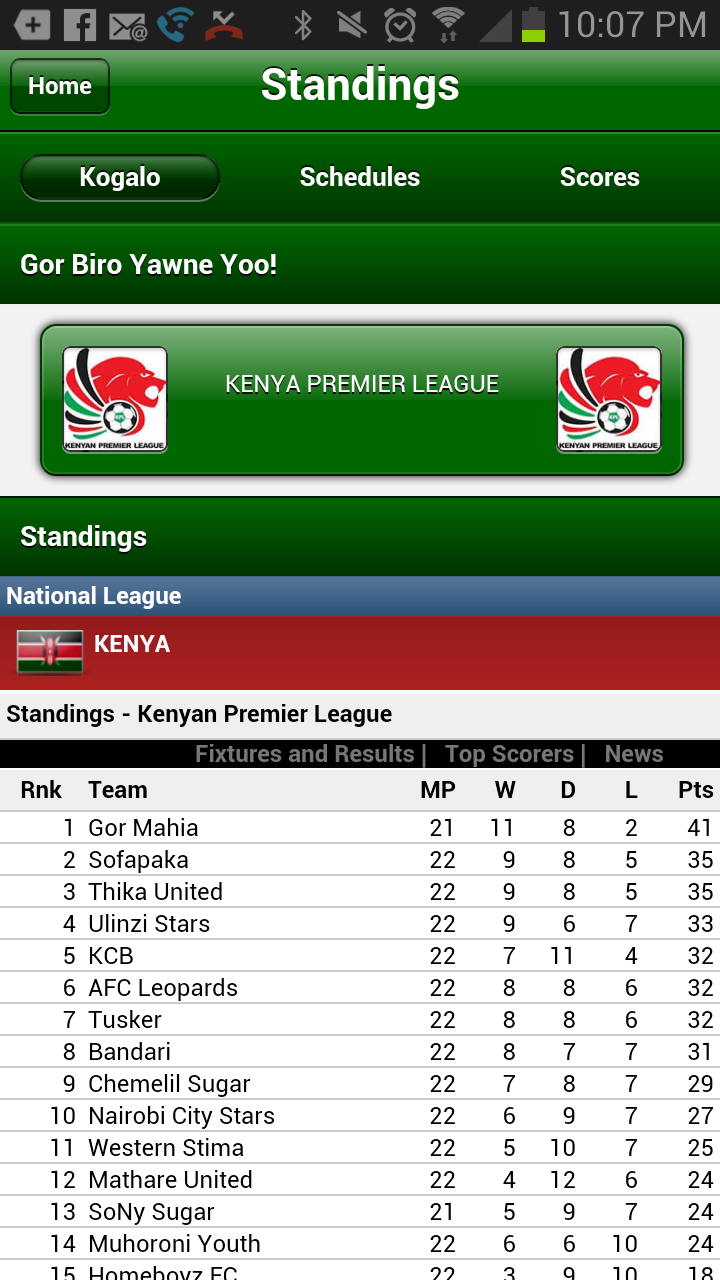Tap the right Kenyan Premier League logo
This screenshot has width=720, height=1280.
tap(608, 399)
